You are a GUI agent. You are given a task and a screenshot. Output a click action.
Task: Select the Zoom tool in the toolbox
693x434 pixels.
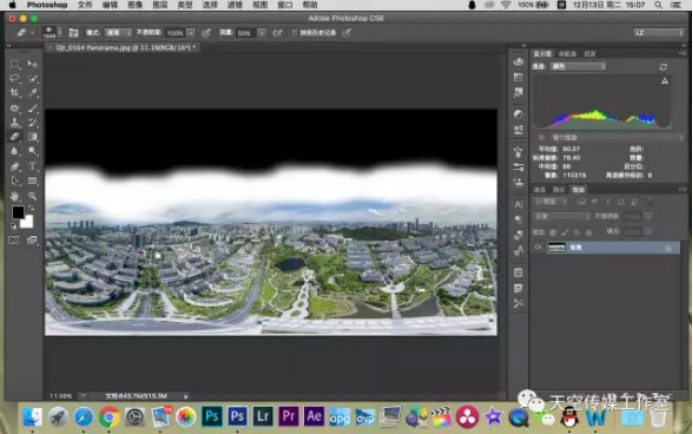pos(33,196)
